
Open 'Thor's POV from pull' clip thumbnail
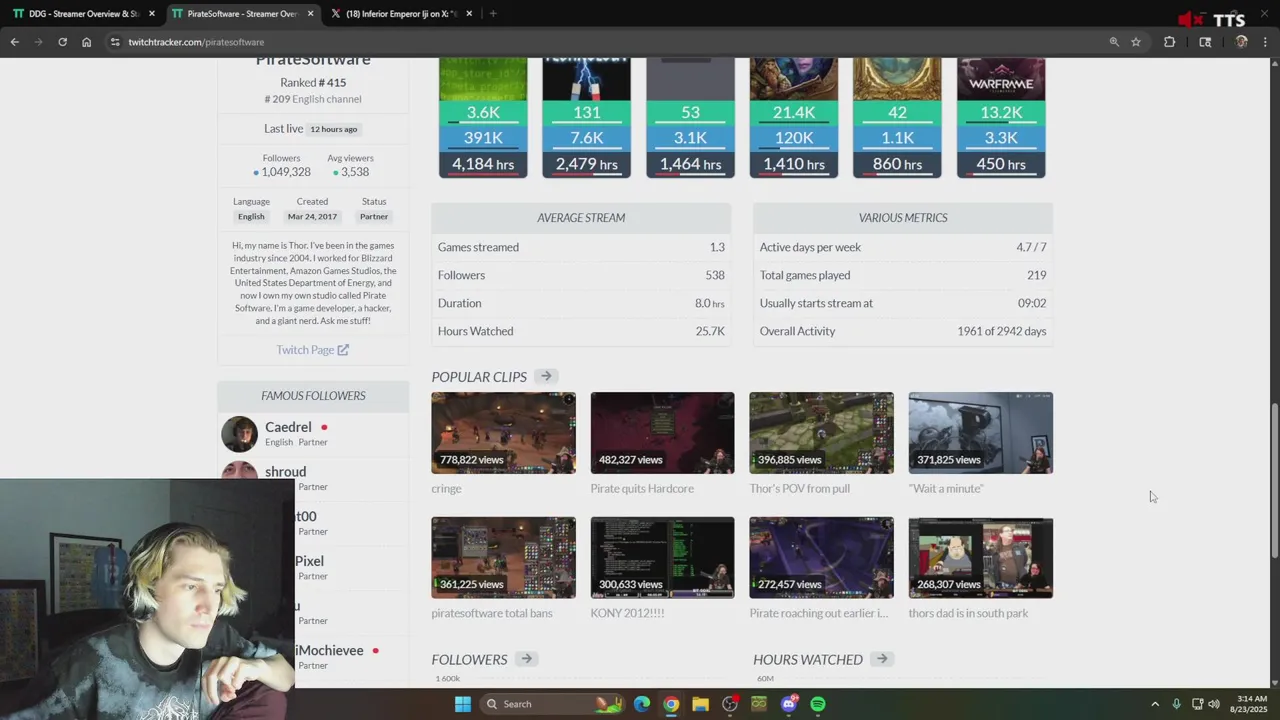coord(821,433)
